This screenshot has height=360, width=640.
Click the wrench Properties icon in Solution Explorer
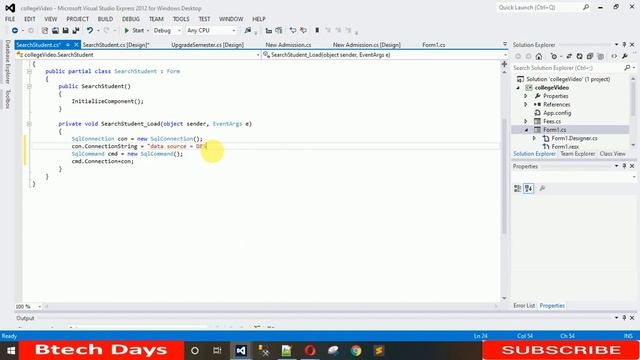point(625,56)
